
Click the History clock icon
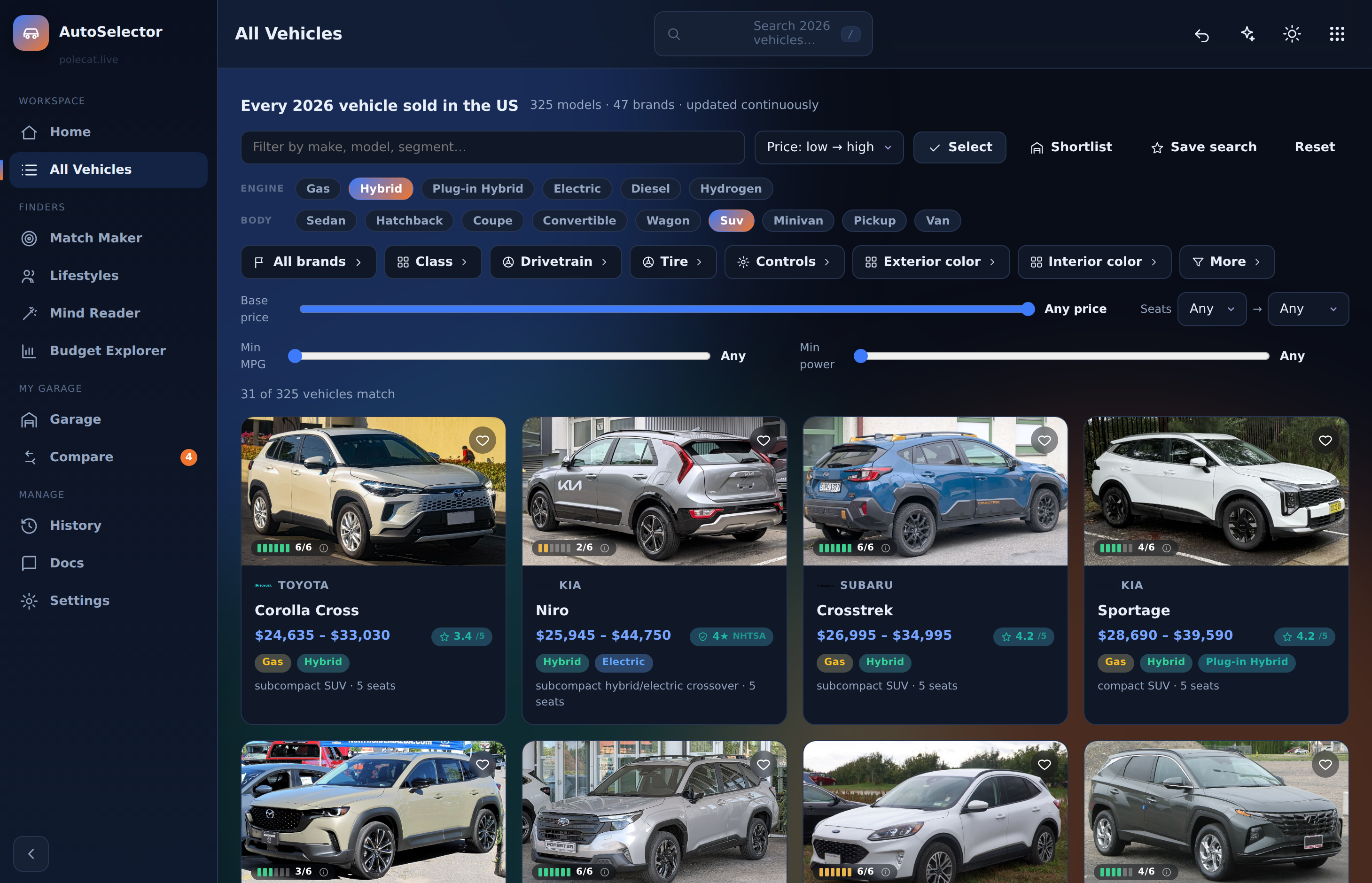tap(29, 526)
